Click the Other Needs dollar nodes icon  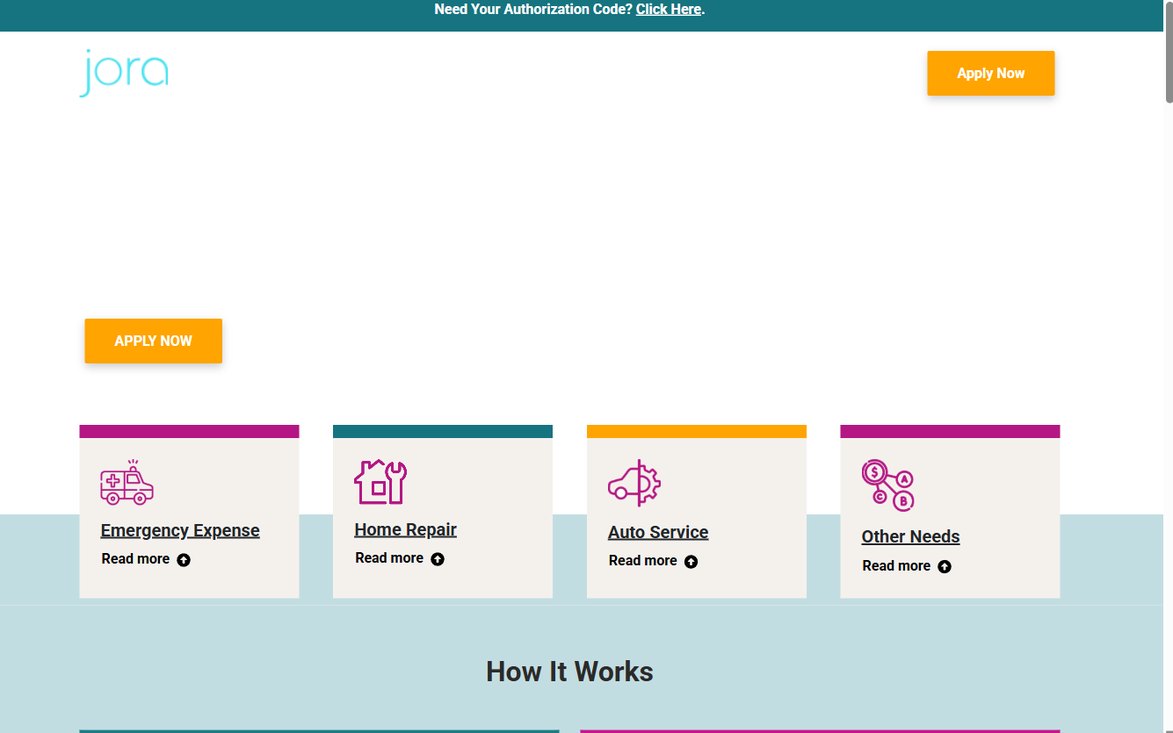[x=888, y=485]
